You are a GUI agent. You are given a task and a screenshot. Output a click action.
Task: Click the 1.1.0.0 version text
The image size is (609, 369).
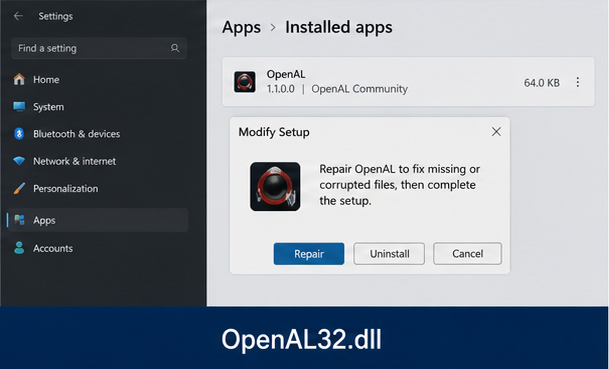point(280,89)
